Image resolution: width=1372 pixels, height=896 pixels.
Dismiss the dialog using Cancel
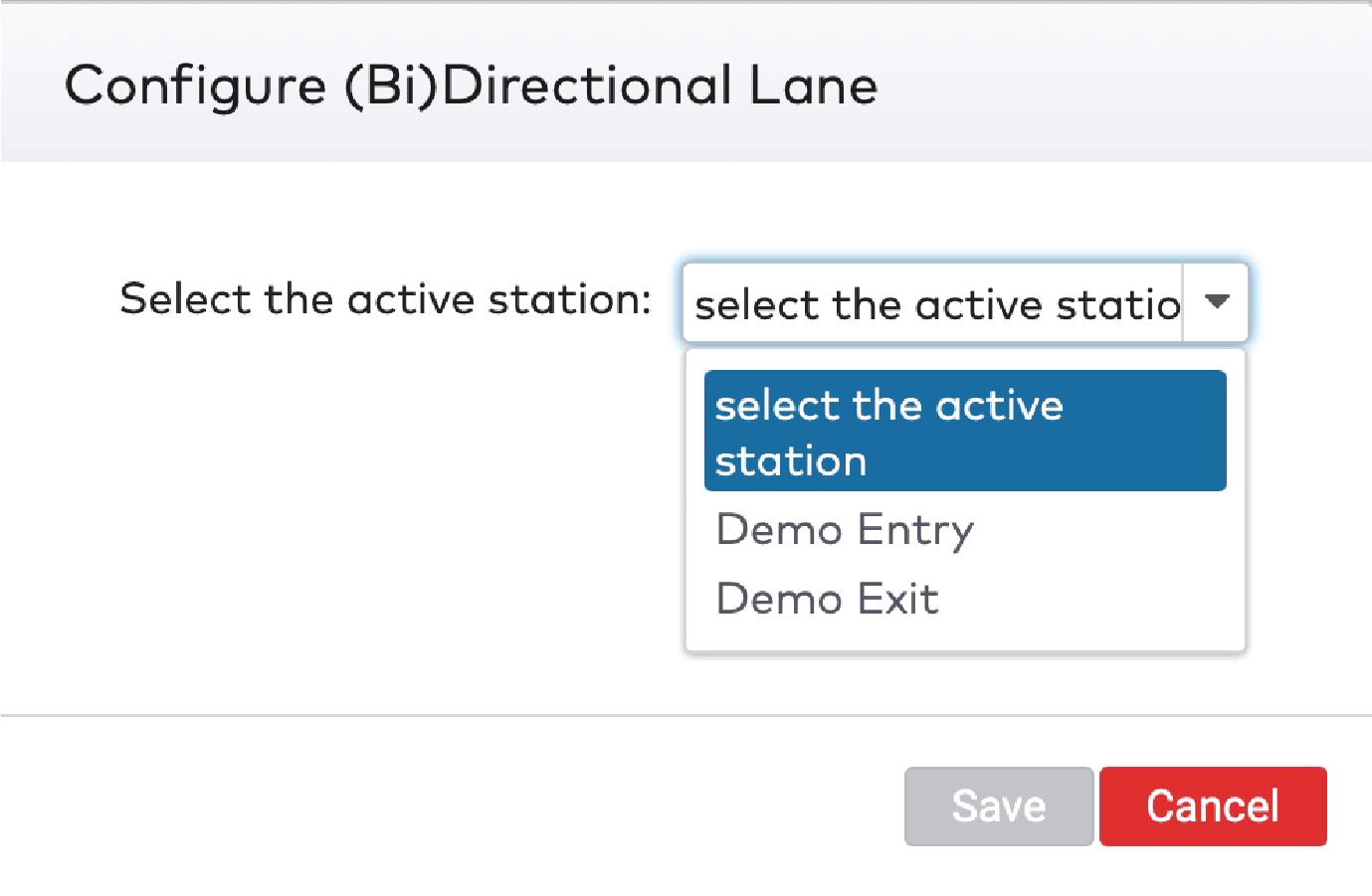pos(1213,806)
